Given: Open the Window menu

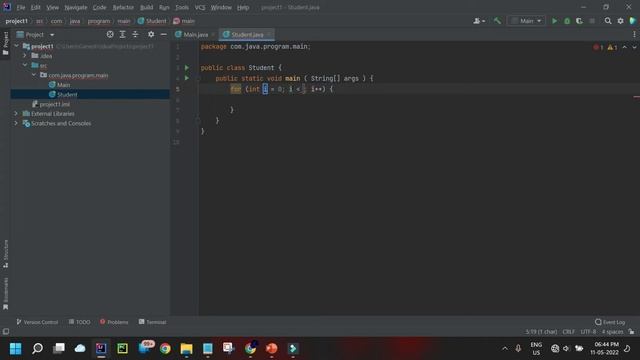Looking at the screenshot, I should point(221,7).
